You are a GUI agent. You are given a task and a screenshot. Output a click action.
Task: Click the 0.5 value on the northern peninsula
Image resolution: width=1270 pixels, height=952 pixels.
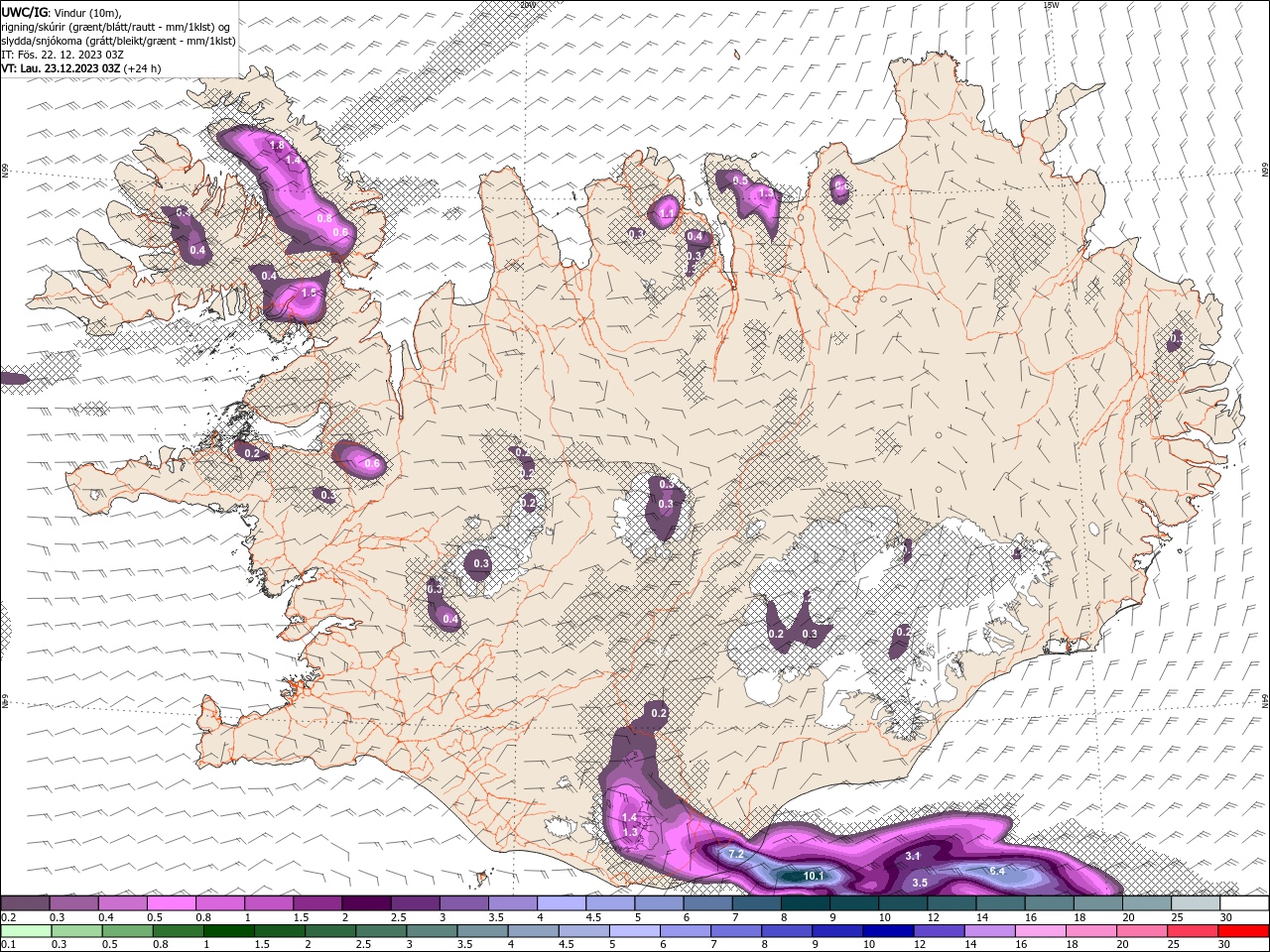[x=740, y=181]
